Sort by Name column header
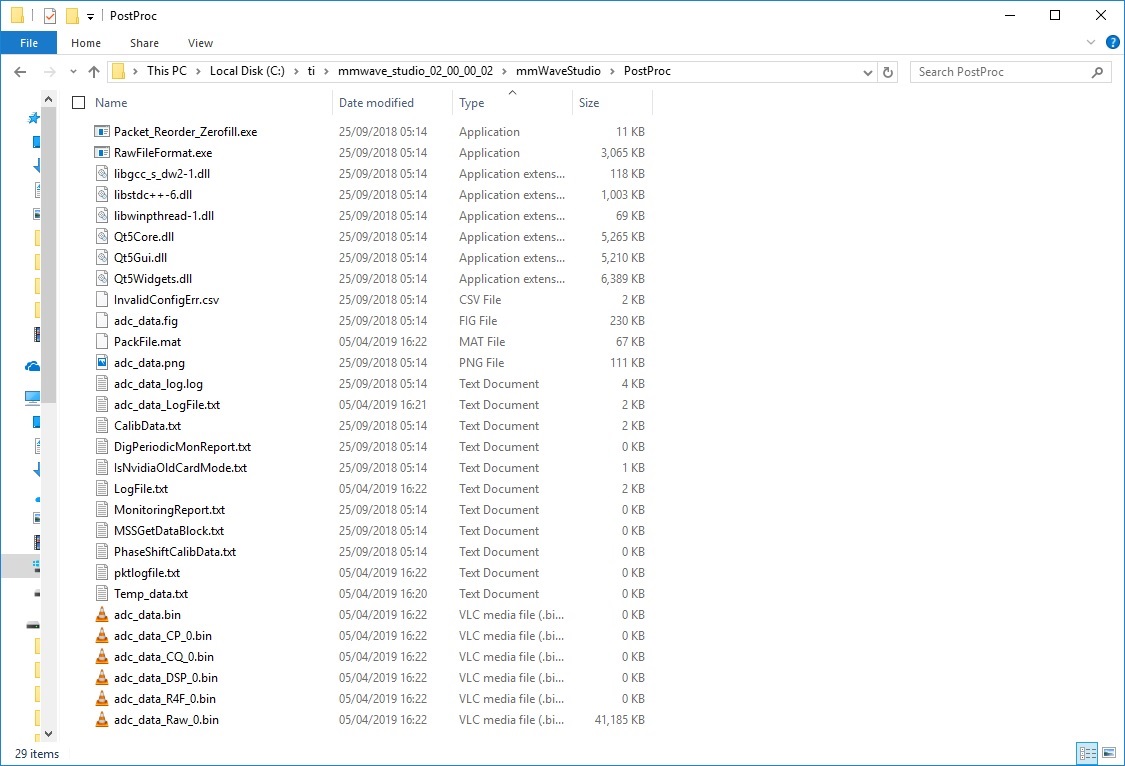The height and width of the screenshot is (766, 1125). tap(111, 103)
